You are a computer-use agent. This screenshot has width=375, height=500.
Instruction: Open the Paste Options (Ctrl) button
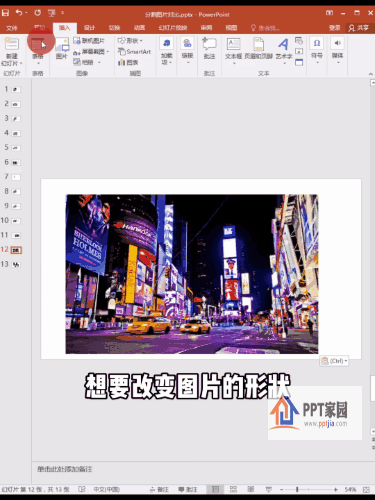tap(334, 361)
